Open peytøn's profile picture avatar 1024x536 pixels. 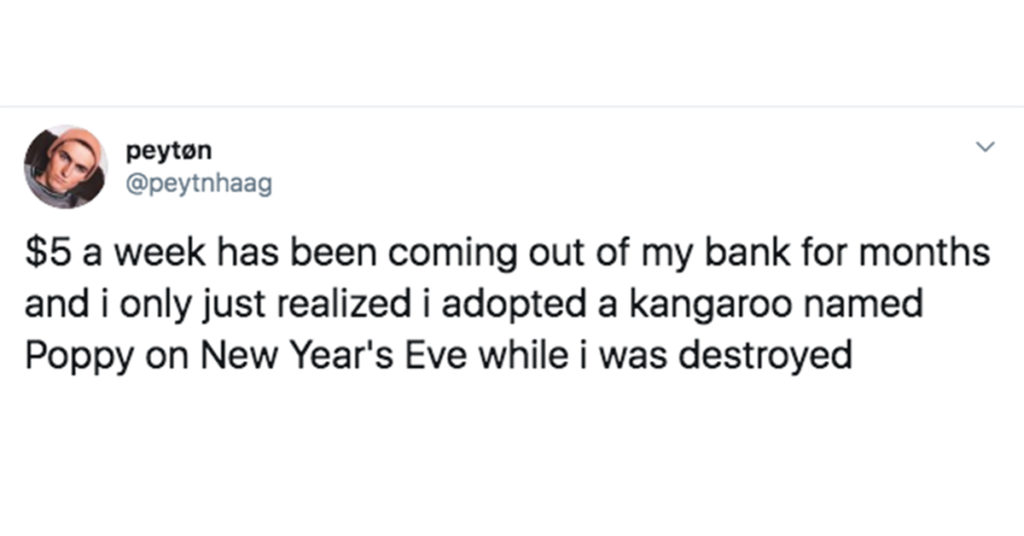tap(66, 167)
